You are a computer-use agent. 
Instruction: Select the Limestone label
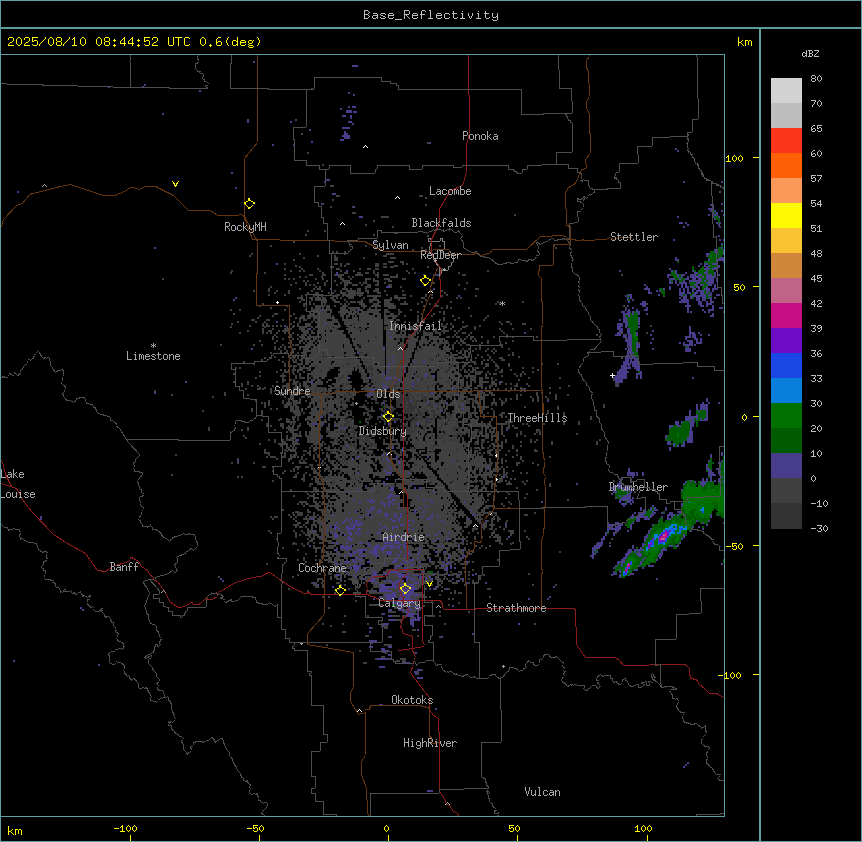153,356
